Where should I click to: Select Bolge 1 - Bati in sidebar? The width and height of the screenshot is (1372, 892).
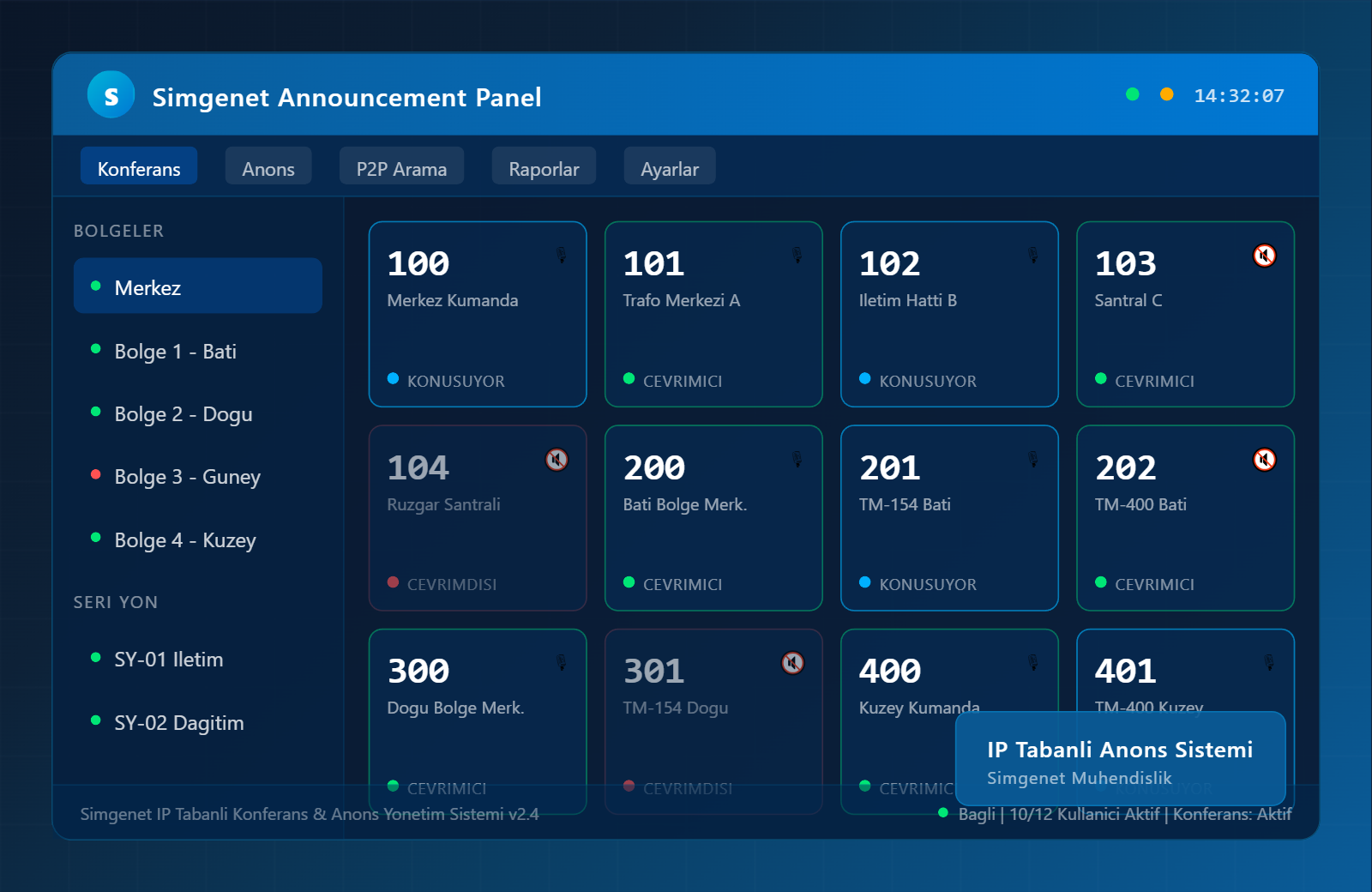point(175,352)
